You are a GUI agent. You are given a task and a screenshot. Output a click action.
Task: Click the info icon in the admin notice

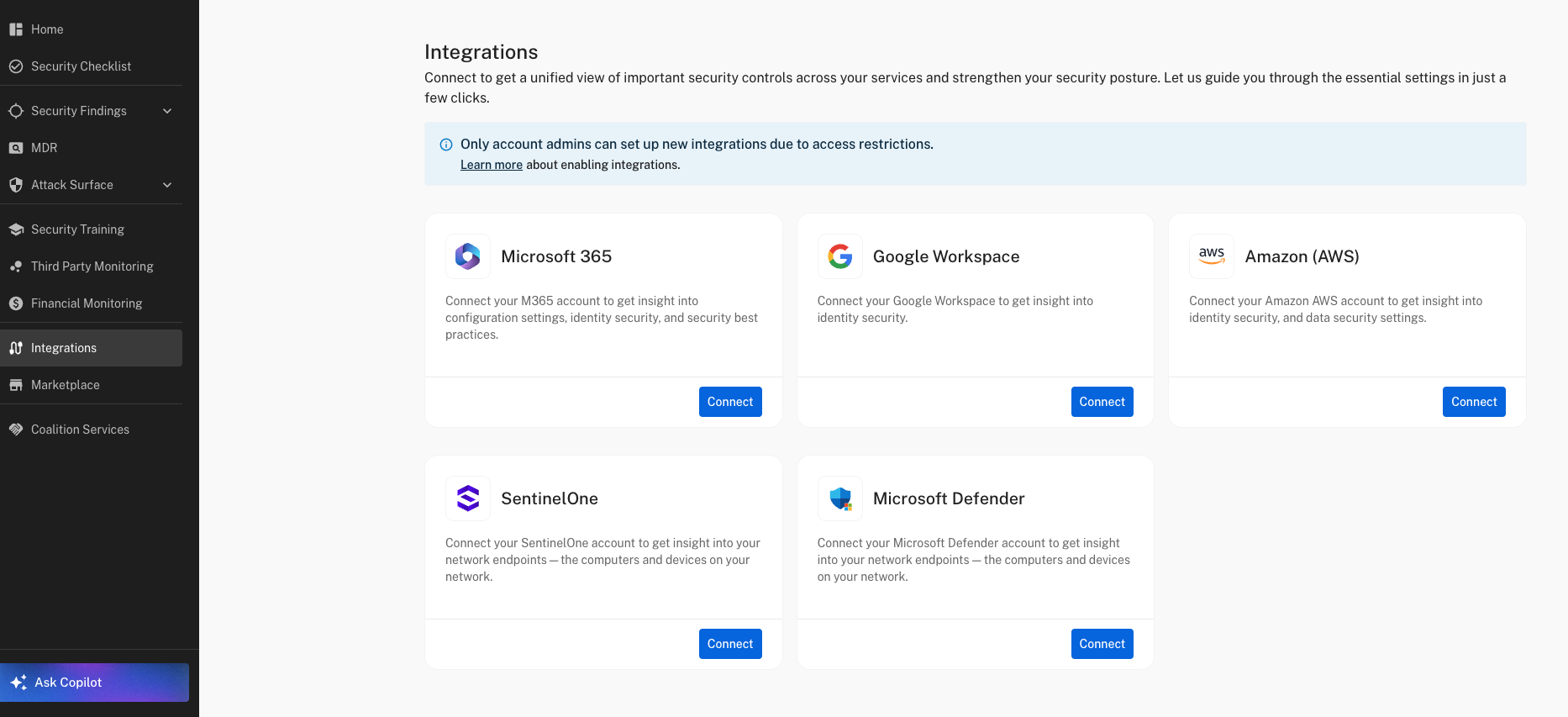tap(446, 145)
